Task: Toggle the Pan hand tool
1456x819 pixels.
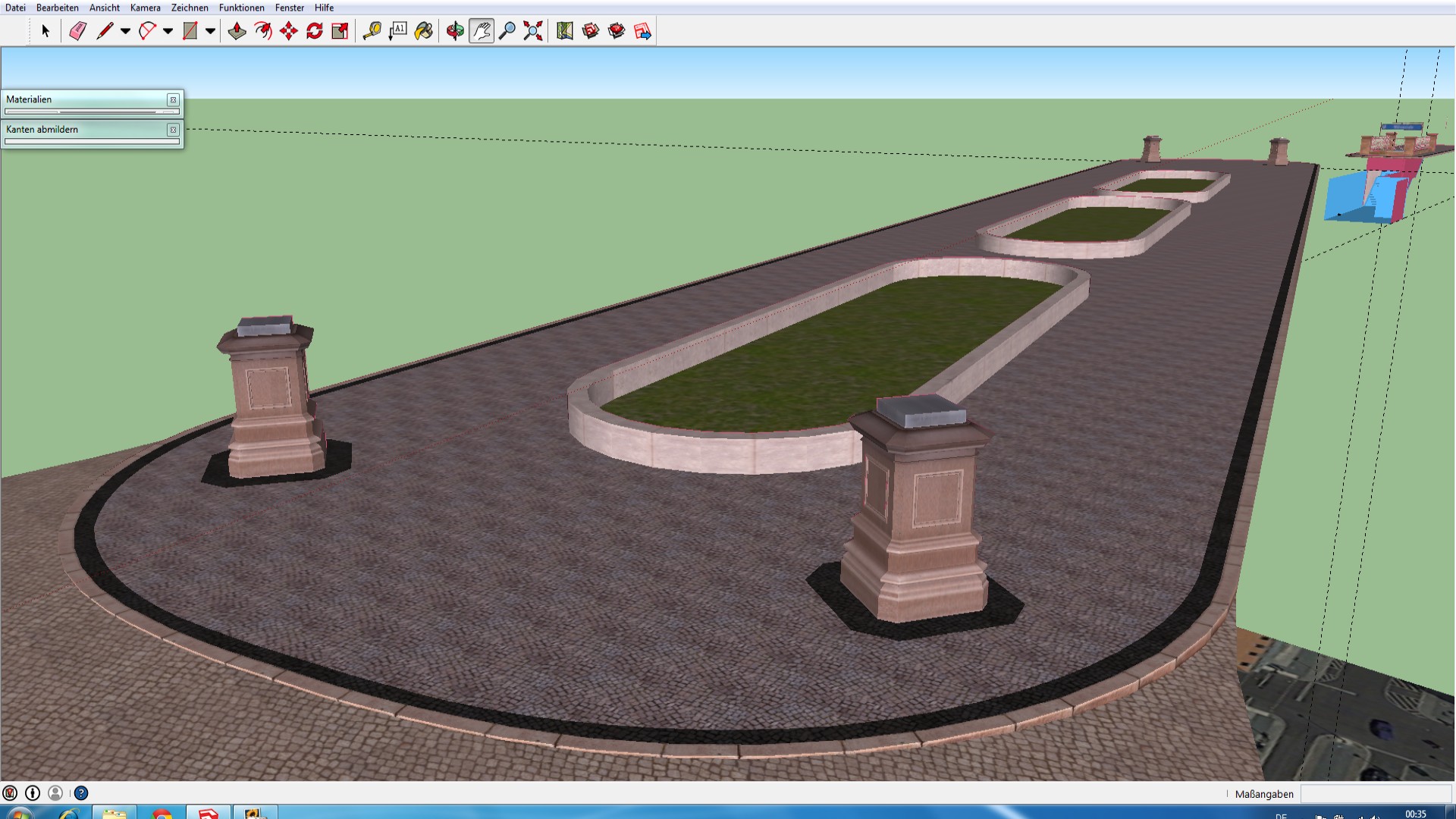Action: pyautogui.click(x=482, y=31)
